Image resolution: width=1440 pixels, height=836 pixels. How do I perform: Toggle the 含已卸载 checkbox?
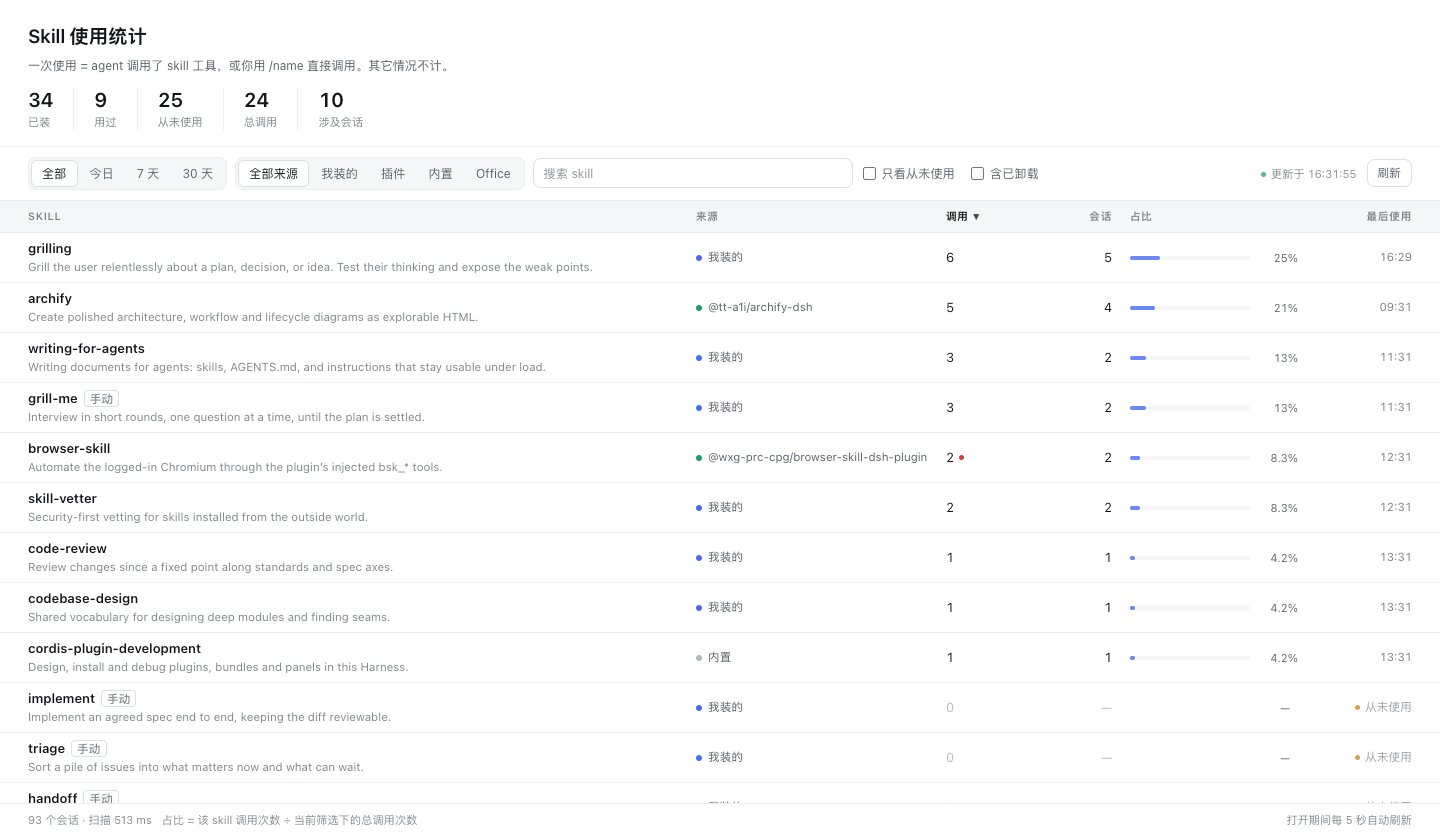(978, 173)
